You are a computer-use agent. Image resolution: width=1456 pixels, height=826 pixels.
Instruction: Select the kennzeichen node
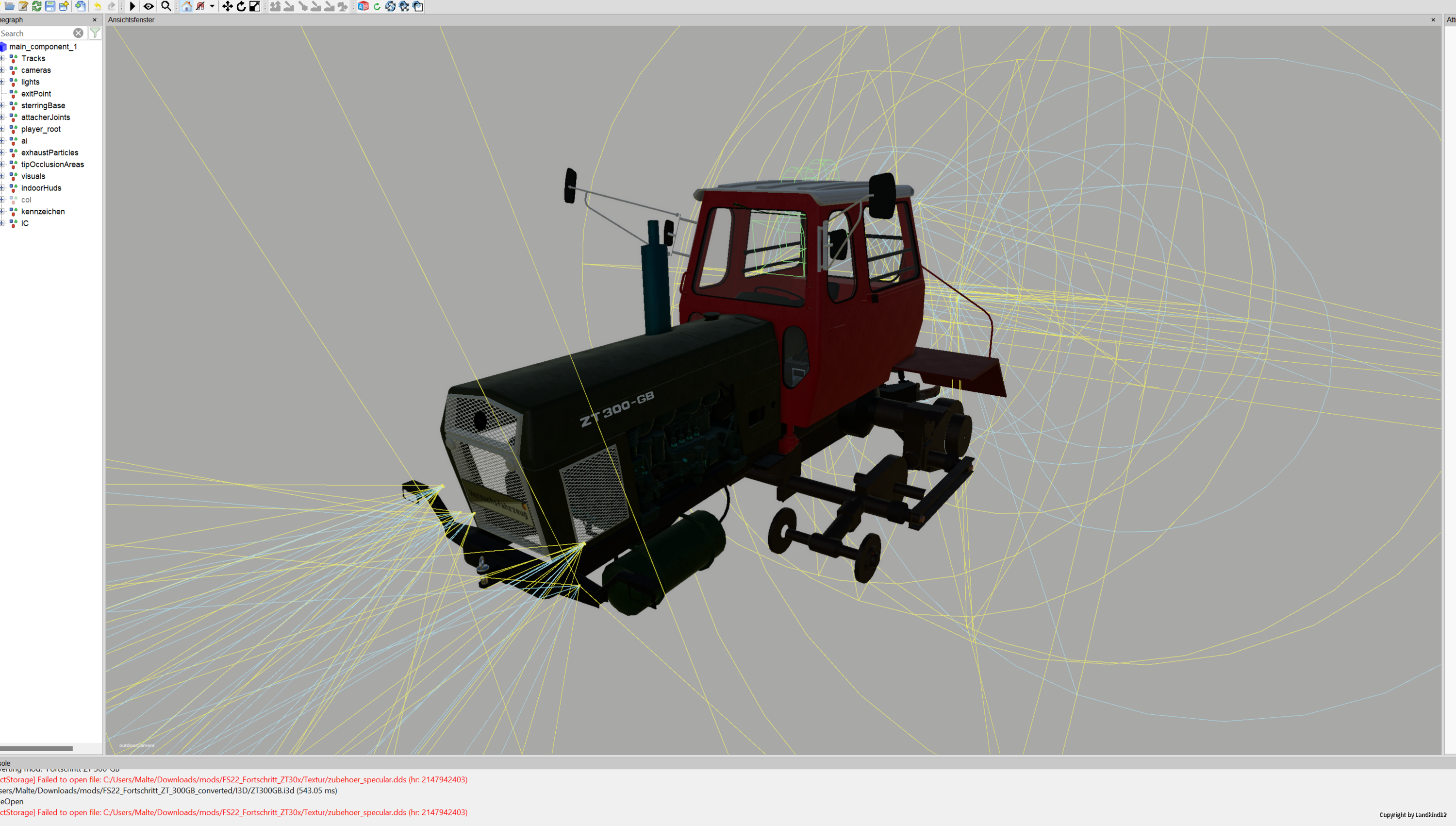click(x=43, y=212)
